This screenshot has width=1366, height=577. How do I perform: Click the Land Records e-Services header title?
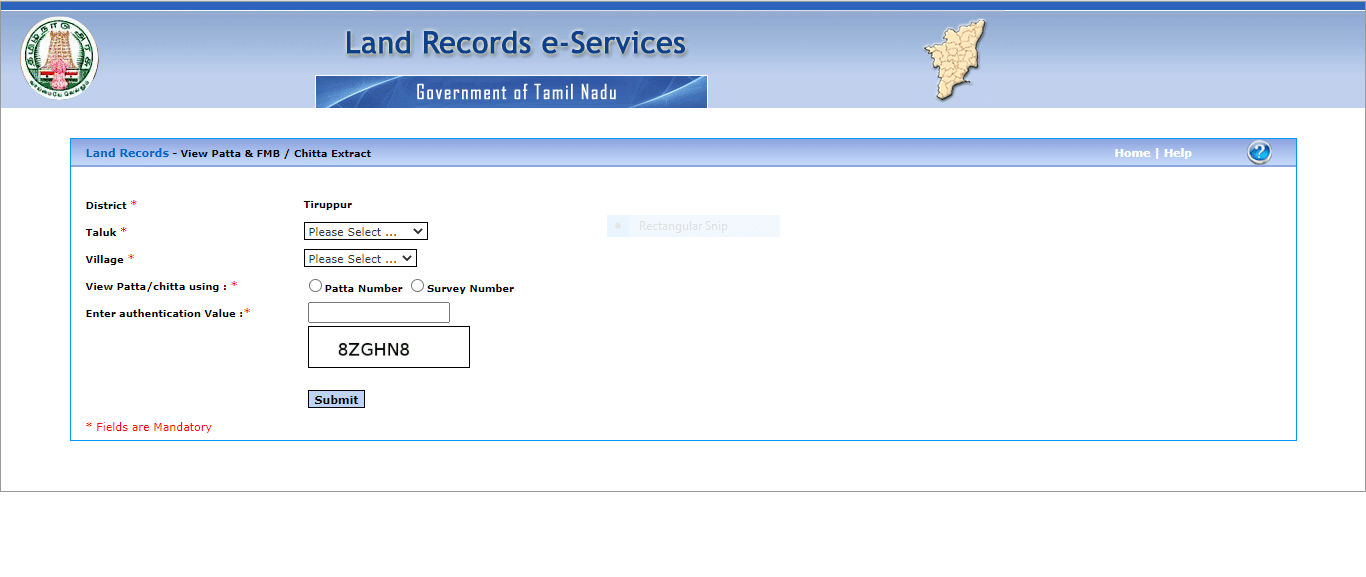point(514,43)
